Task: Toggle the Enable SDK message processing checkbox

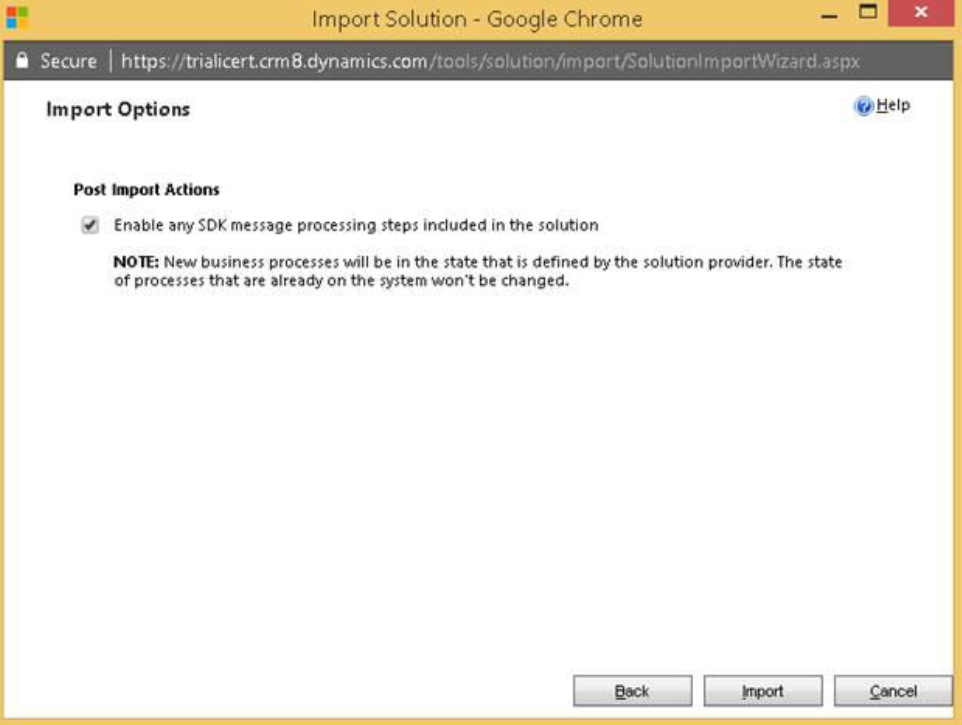Action: 91,226
